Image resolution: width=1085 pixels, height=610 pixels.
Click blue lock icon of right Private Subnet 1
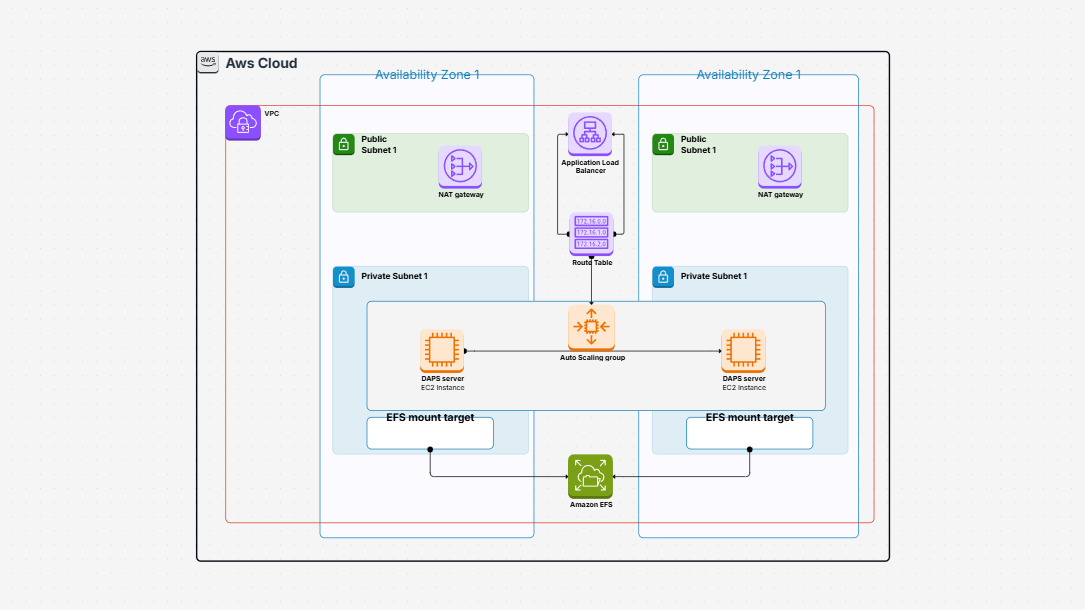pos(663,277)
